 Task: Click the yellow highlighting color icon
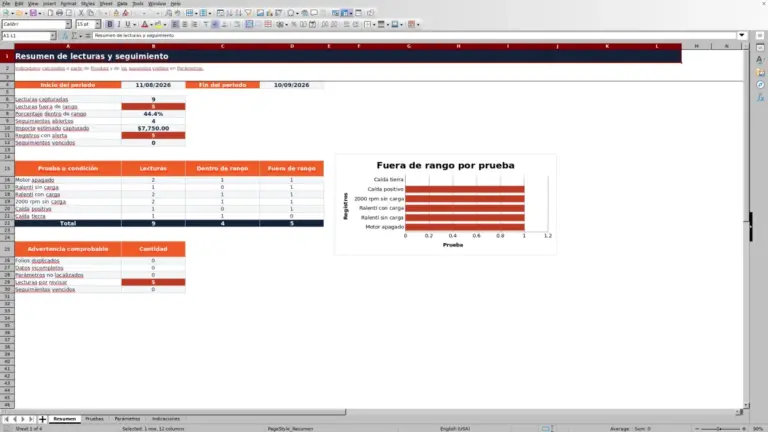click(x=158, y=24)
